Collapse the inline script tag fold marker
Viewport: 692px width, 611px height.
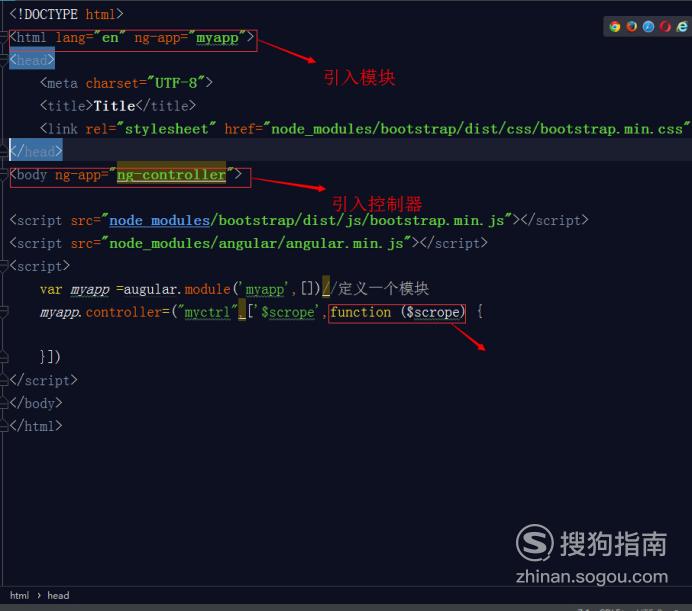click(x=4, y=266)
